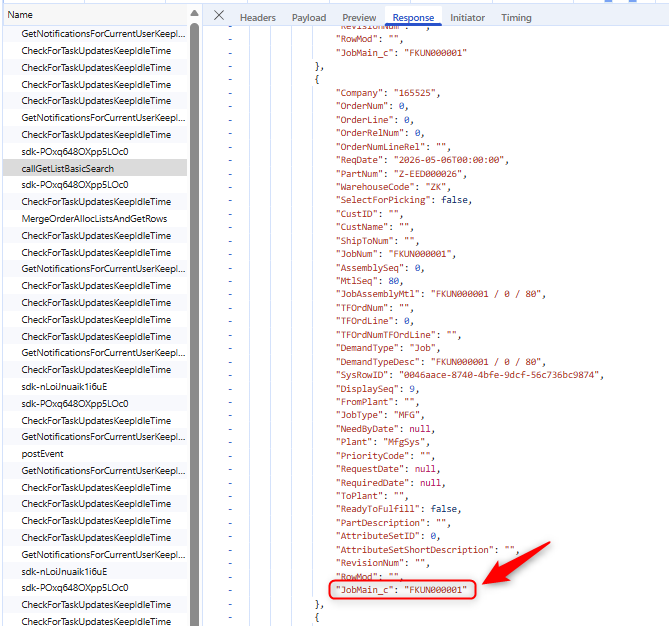The height and width of the screenshot is (626, 669).
Task: Click the "SelectForPicking": false line
Action: click(x=404, y=200)
